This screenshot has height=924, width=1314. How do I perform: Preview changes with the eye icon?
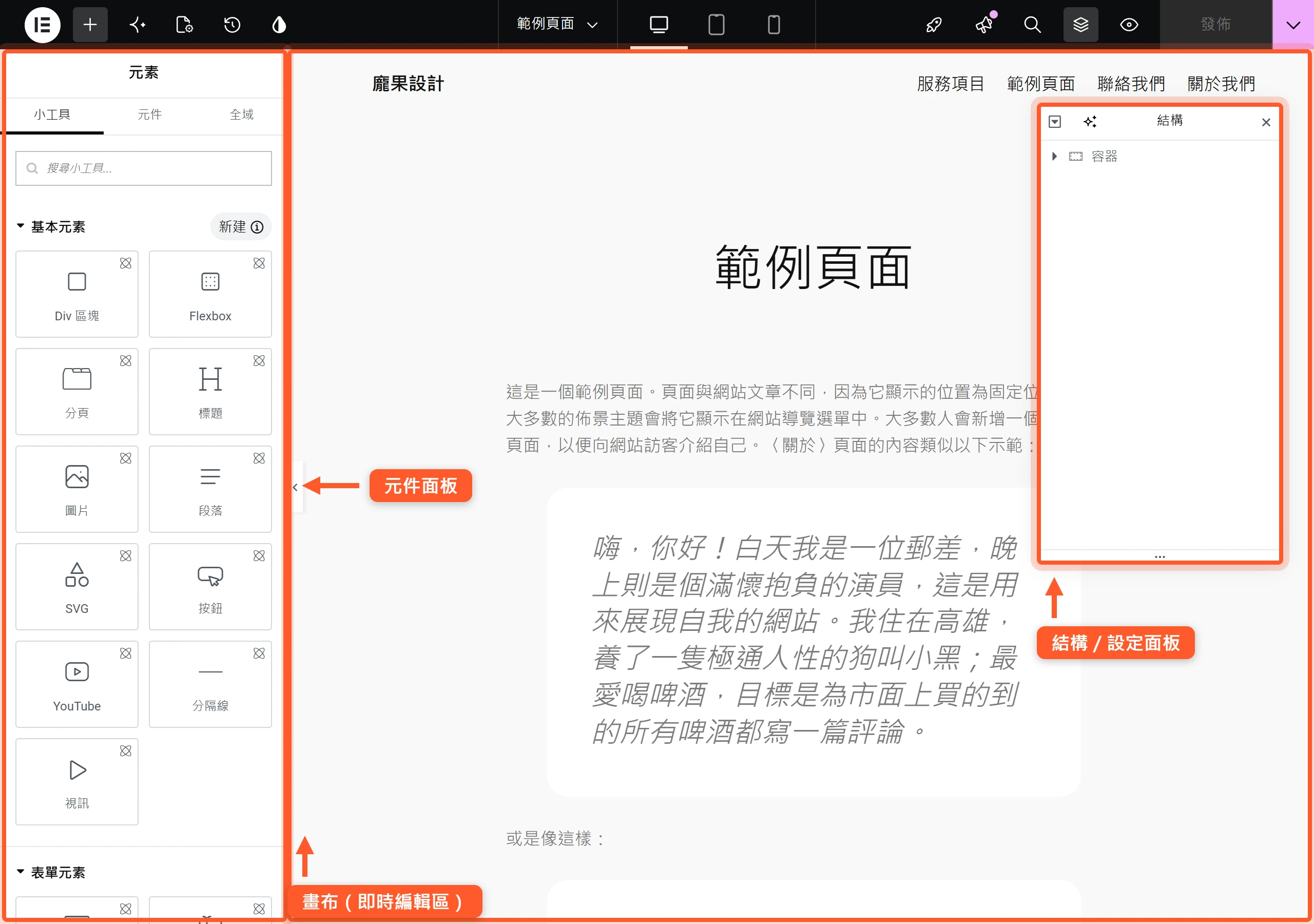[1129, 25]
